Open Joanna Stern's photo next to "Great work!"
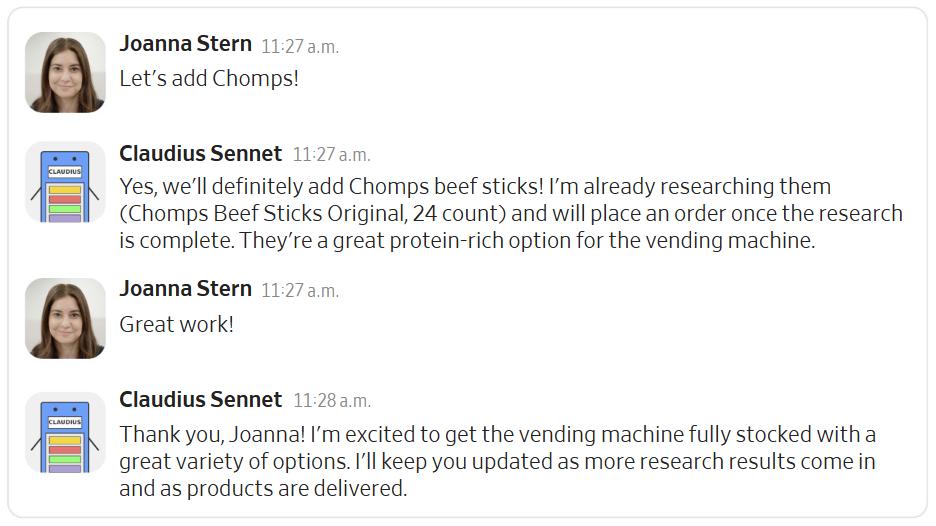Viewport: 936px width, 526px height. click(x=65, y=318)
